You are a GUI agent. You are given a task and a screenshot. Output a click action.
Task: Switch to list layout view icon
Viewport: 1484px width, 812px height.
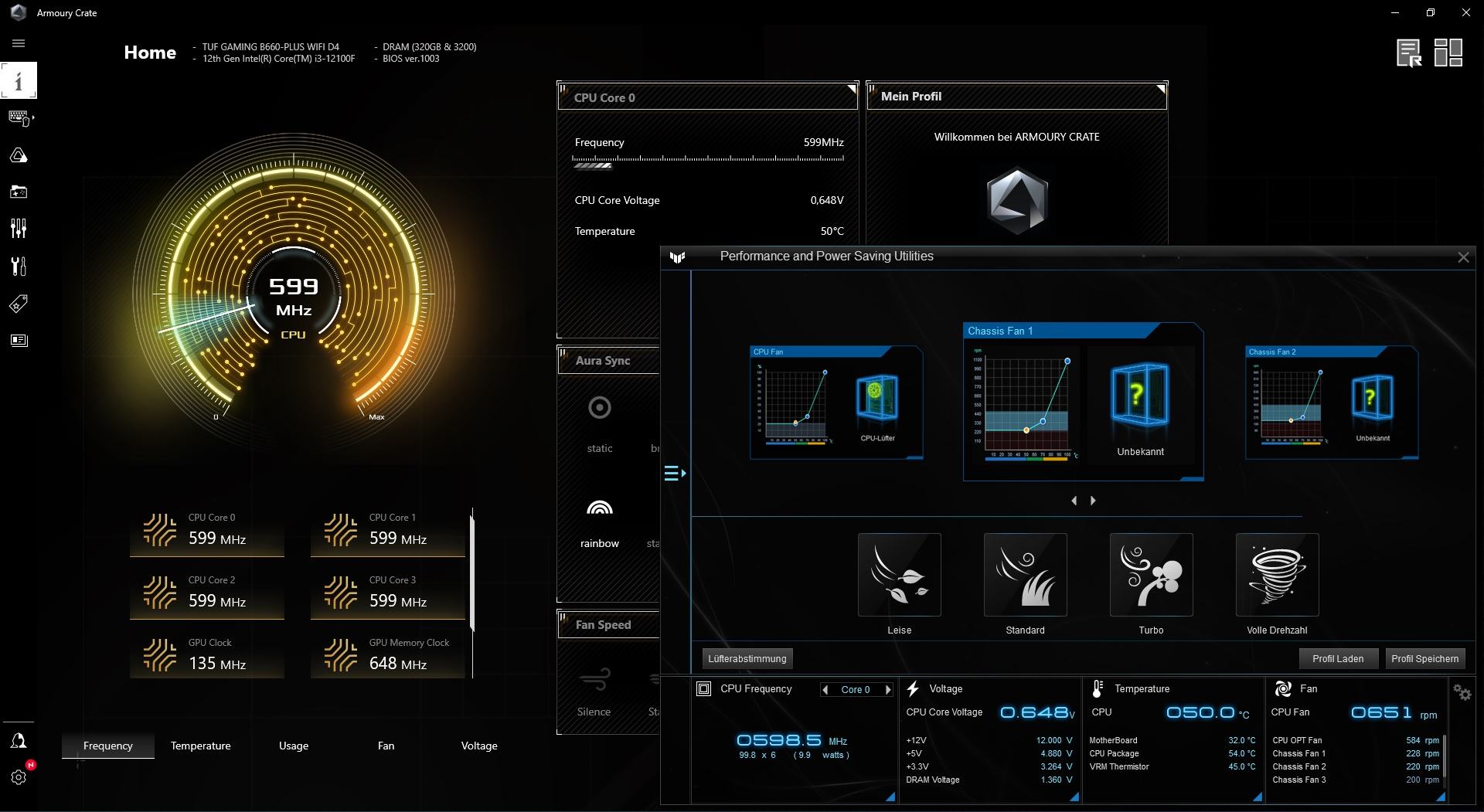[1409, 53]
